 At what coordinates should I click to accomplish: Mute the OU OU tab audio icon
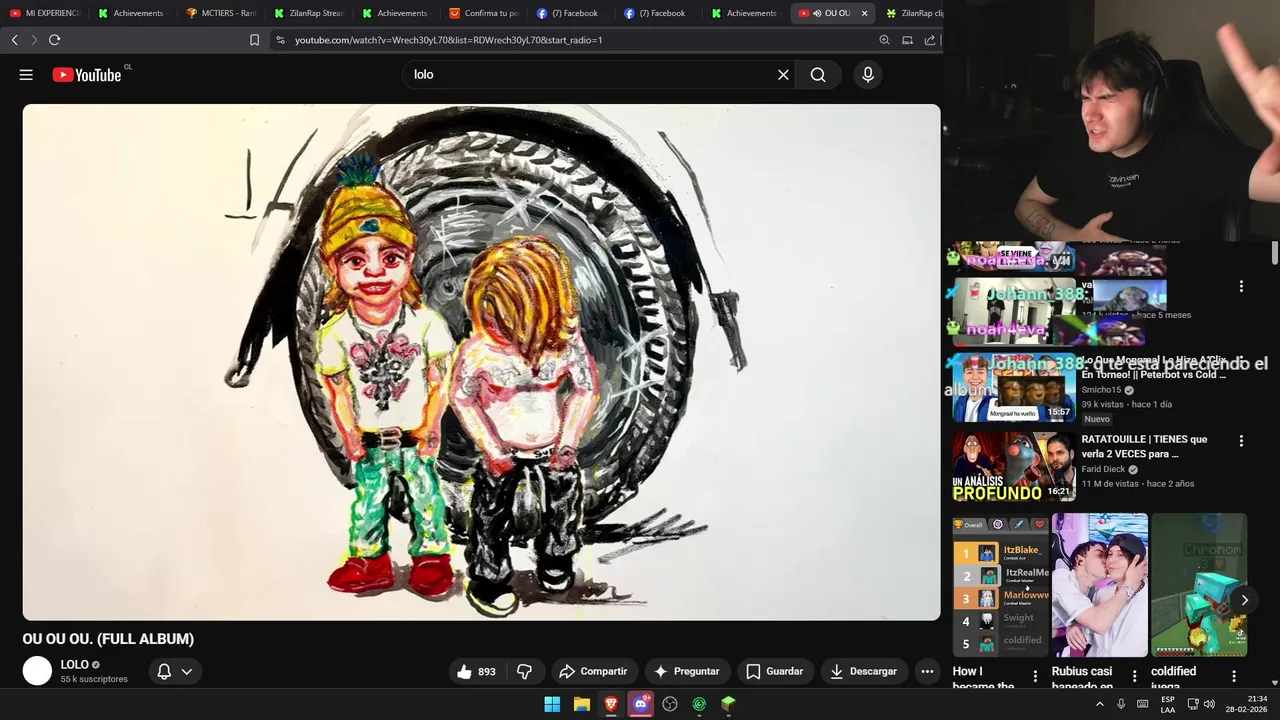(x=817, y=13)
